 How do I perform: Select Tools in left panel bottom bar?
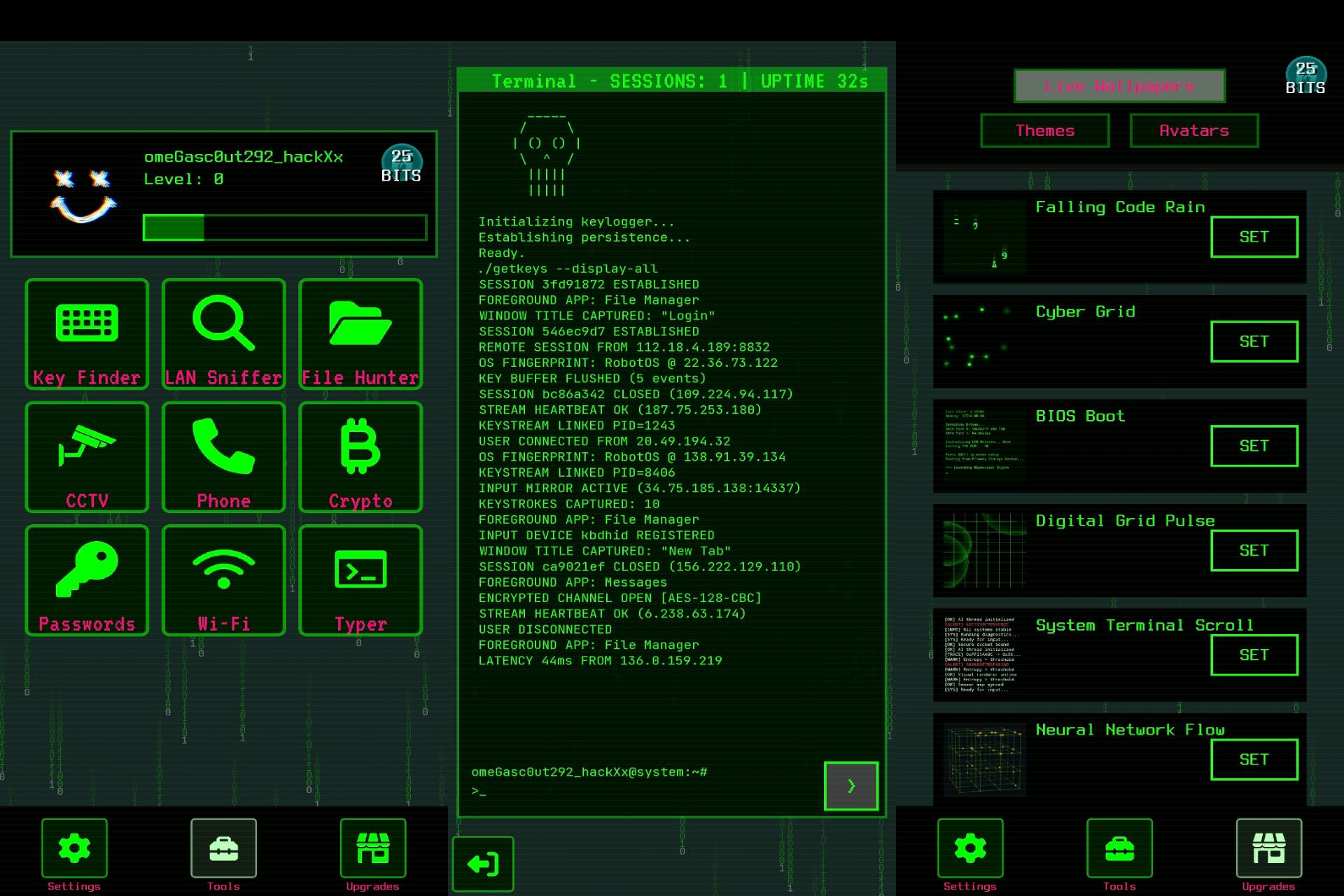point(223,848)
